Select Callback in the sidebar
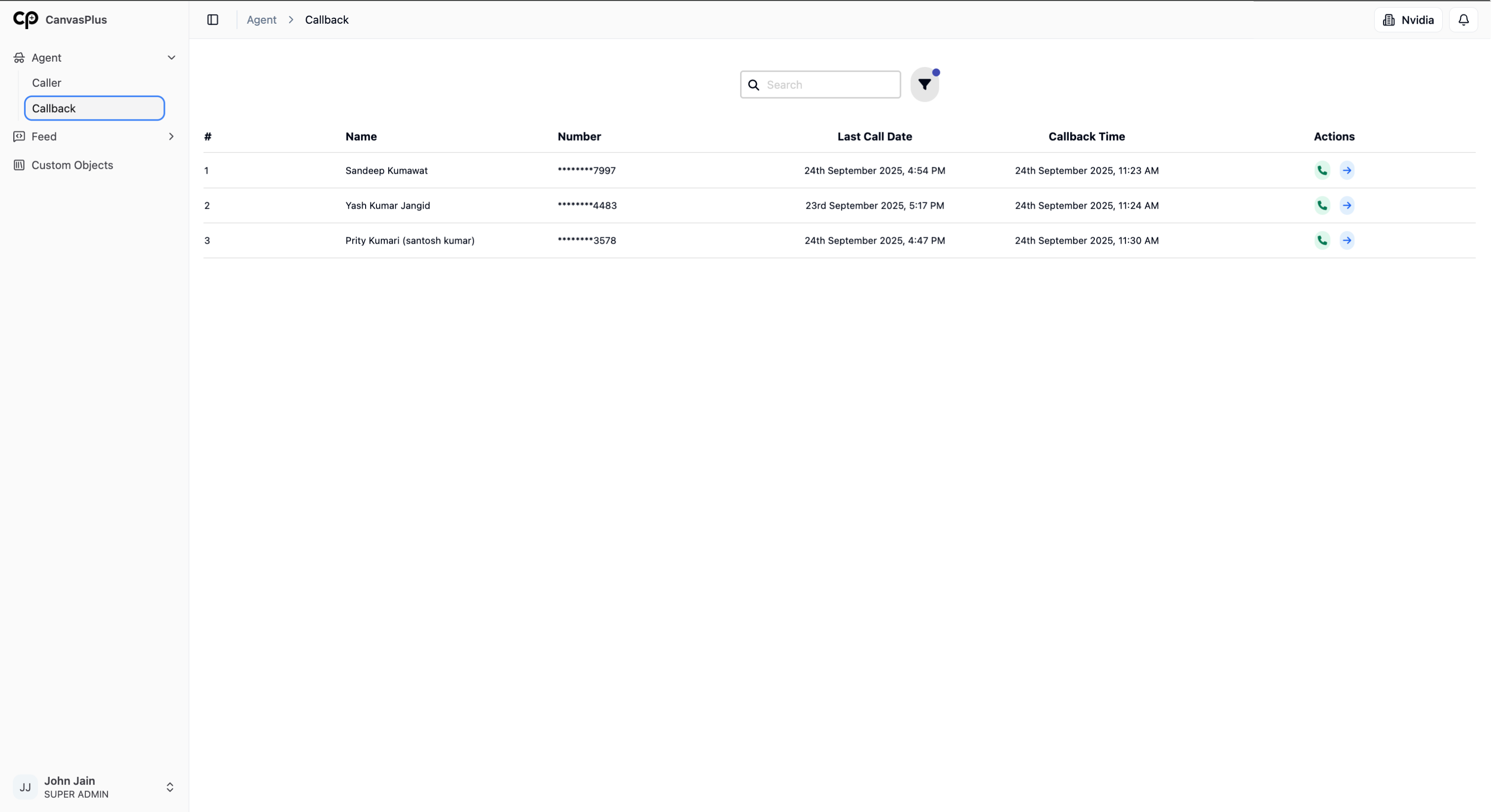This screenshot has width=1492, height=812. (x=94, y=109)
